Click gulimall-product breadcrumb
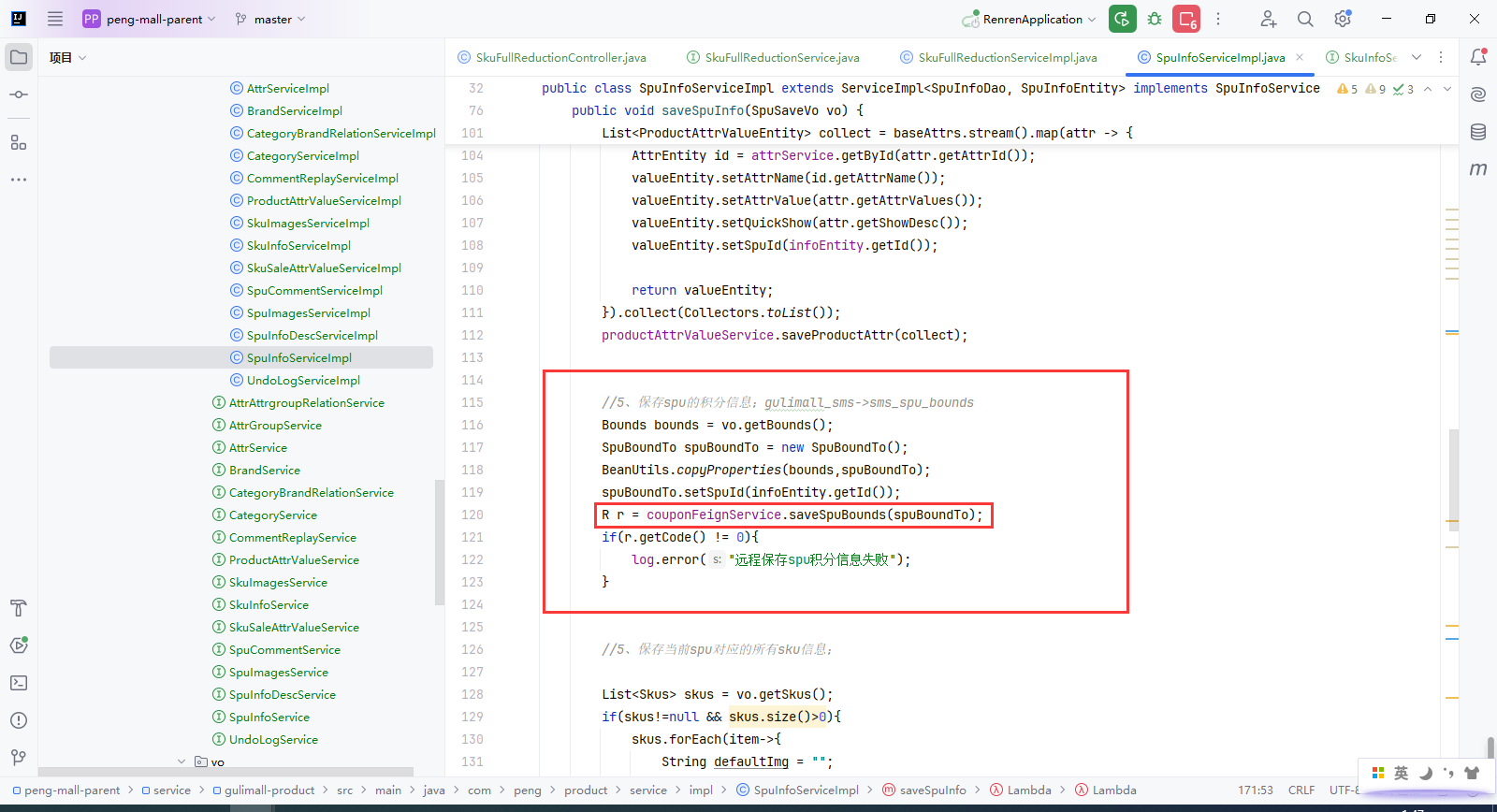This screenshot has height=812, width=1497. [x=263, y=790]
